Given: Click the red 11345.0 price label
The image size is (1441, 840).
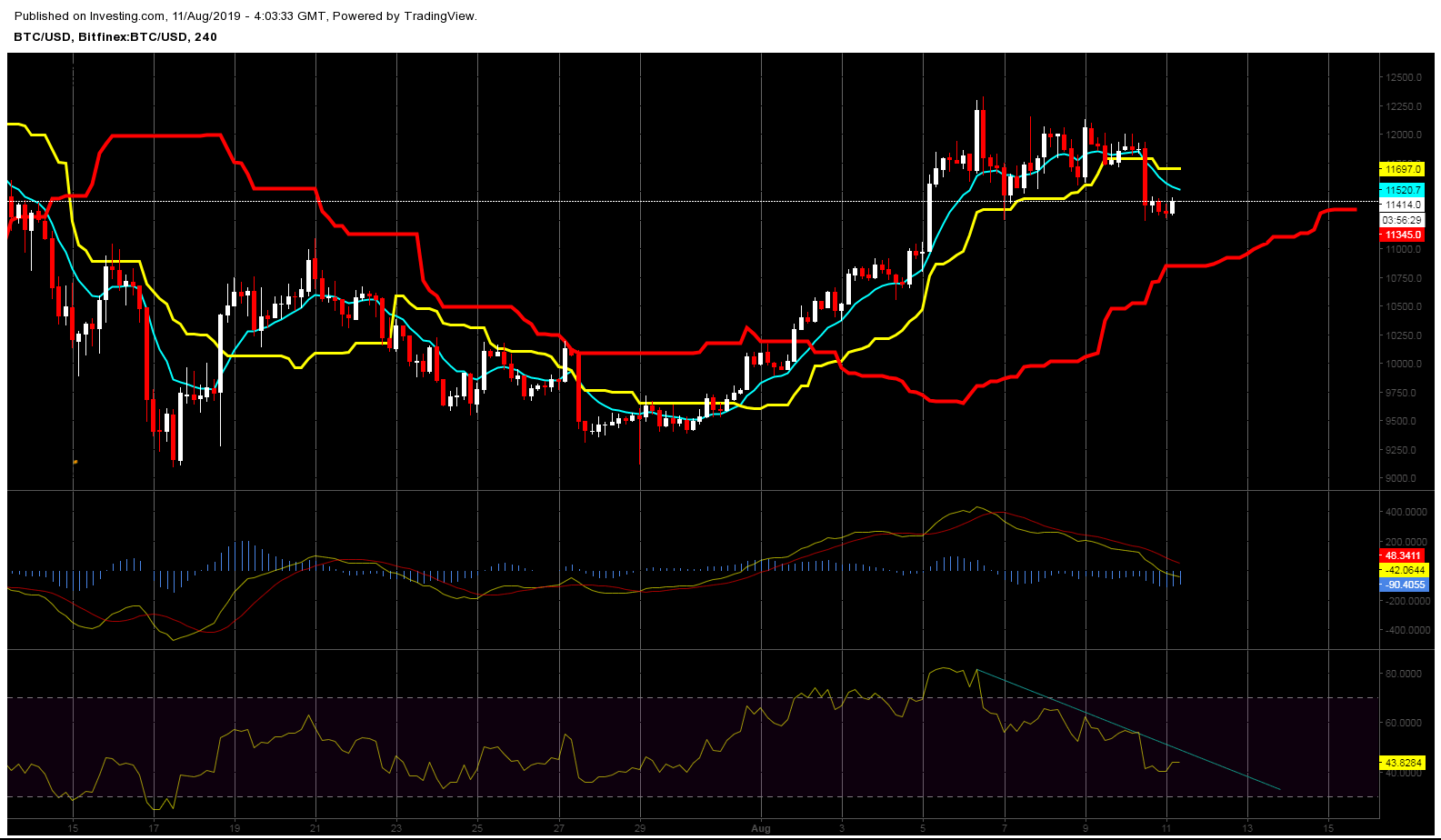Looking at the screenshot, I should pyautogui.click(x=1402, y=235).
